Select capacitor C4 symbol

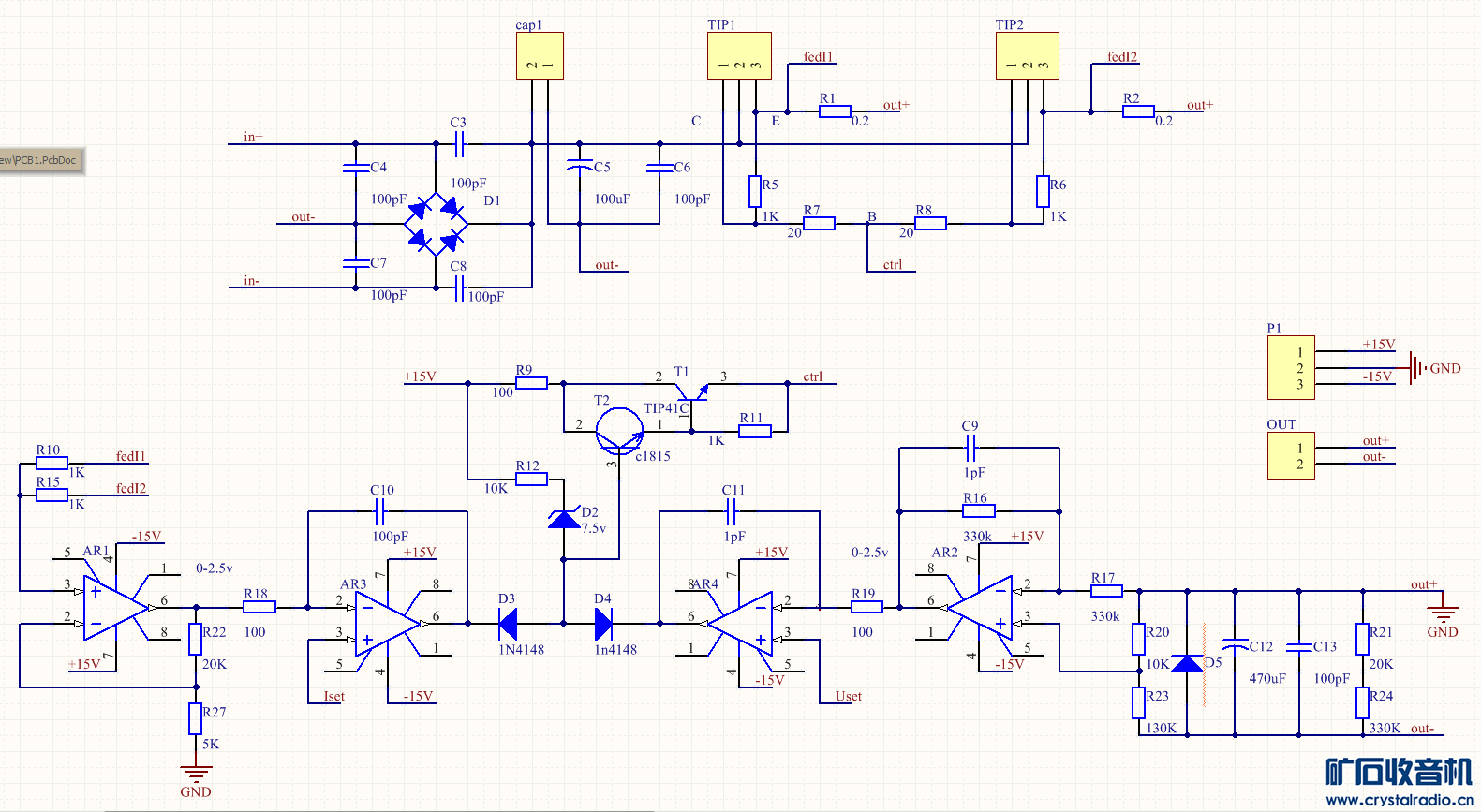pos(356,168)
